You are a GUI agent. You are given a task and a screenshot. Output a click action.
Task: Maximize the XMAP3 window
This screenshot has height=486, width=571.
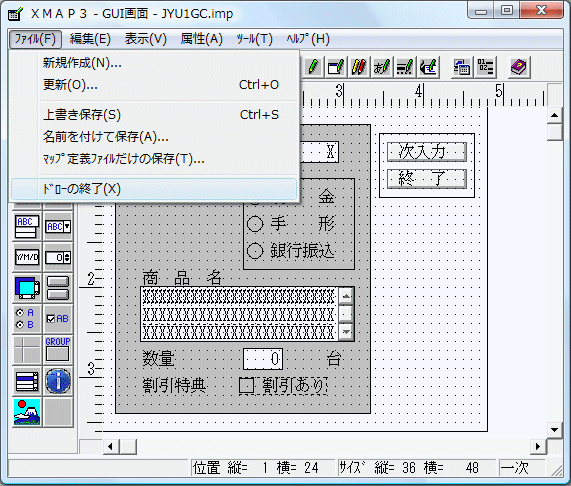(x=507, y=10)
